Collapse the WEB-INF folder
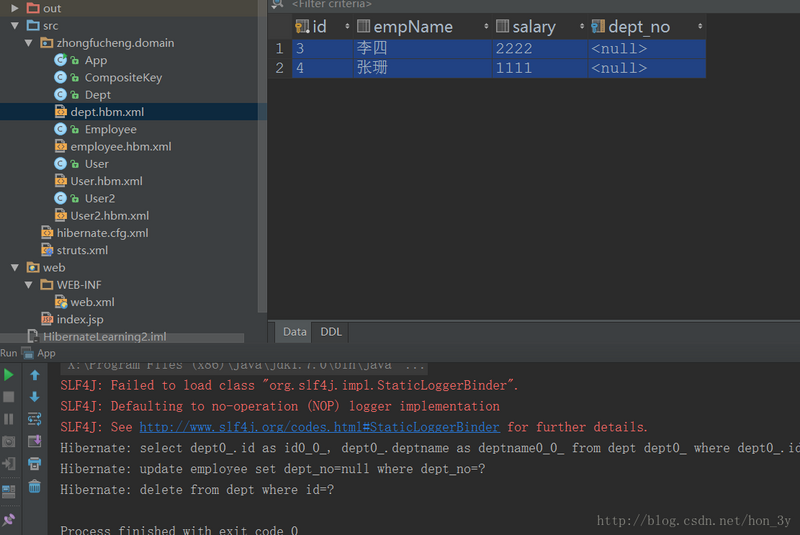This screenshot has width=800, height=535. click(29, 285)
